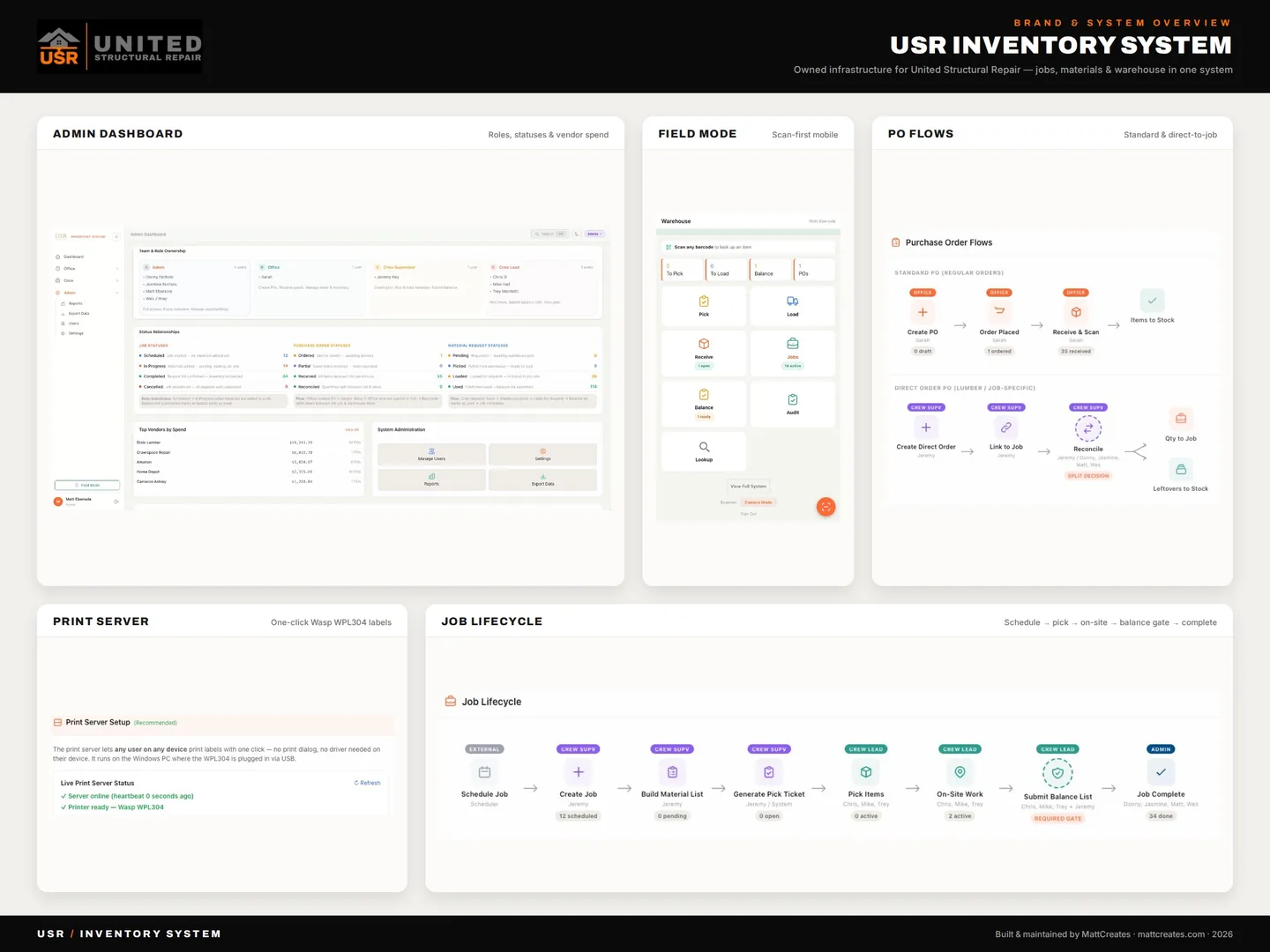Toggle dark mode with the moon icon
The image size is (1270, 952).
point(577,234)
